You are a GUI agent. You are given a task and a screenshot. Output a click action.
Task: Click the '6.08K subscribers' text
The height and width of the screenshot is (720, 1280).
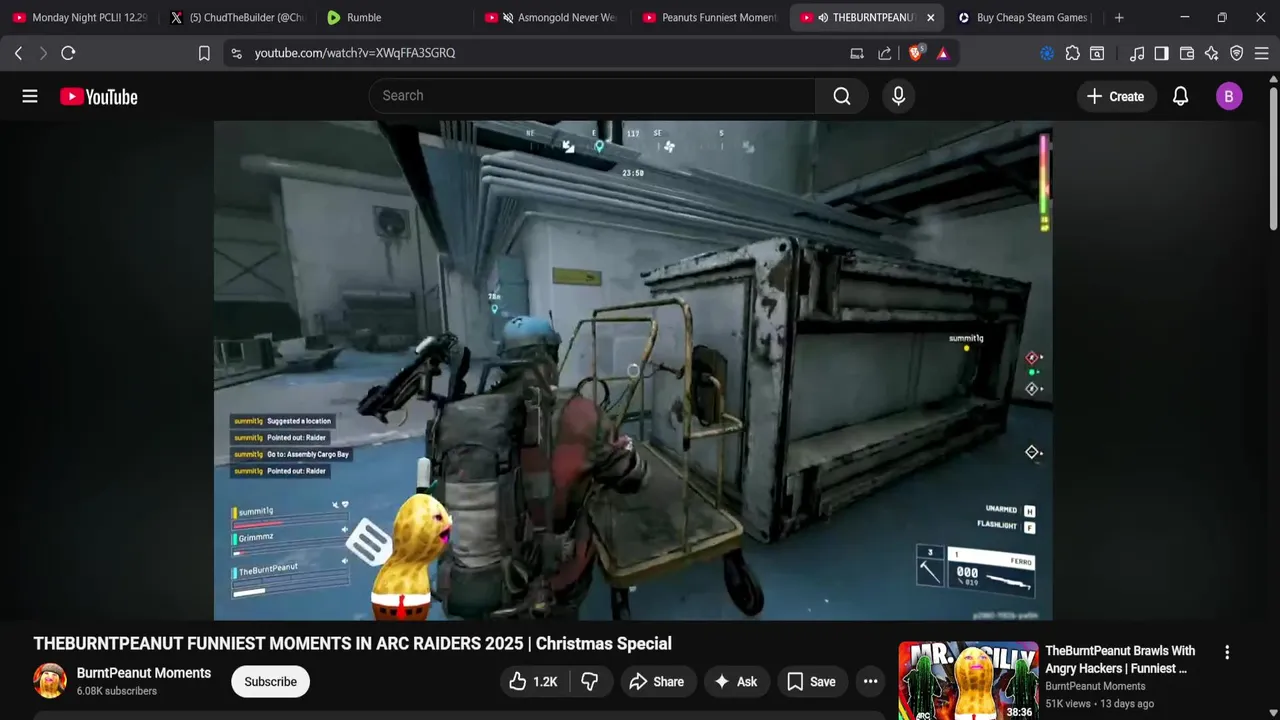pyautogui.click(x=117, y=691)
